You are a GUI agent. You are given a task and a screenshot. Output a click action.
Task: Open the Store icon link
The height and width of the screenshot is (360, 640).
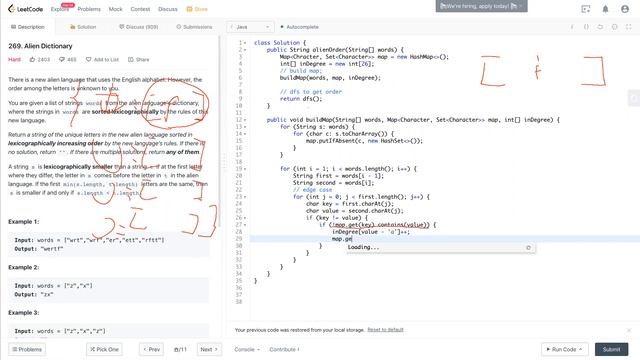pyautogui.click(x=197, y=9)
